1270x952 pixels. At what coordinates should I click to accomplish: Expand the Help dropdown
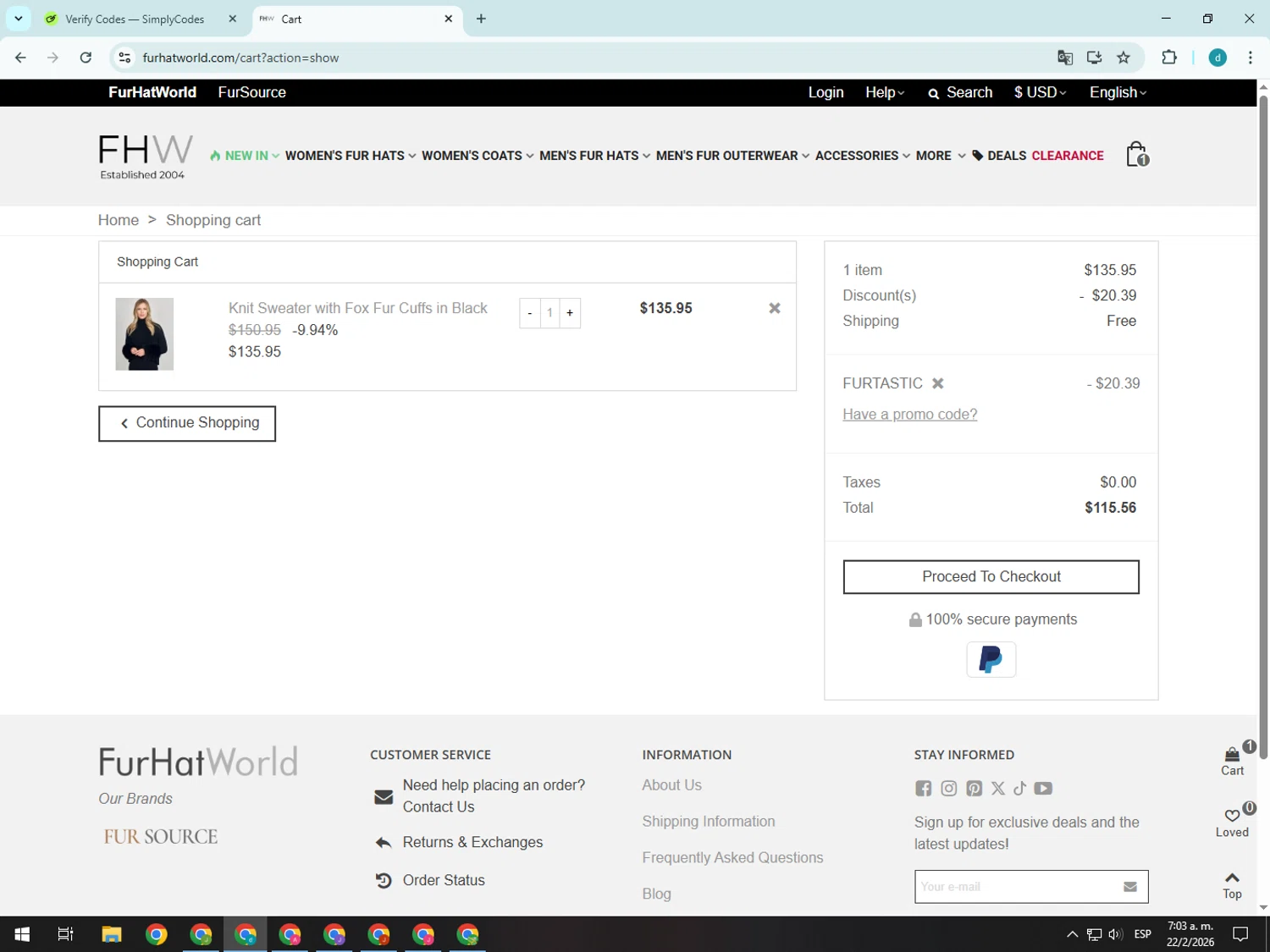[x=885, y=92]
